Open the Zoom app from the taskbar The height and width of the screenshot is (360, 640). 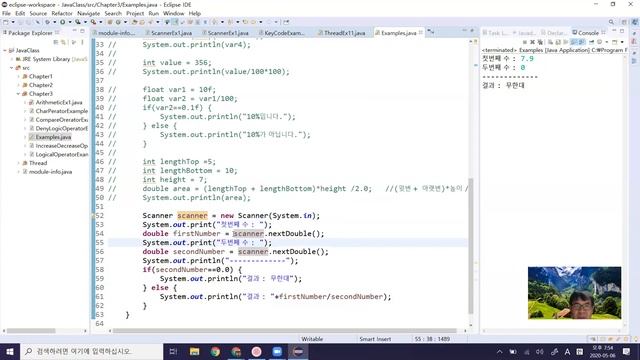pos(277,351)
